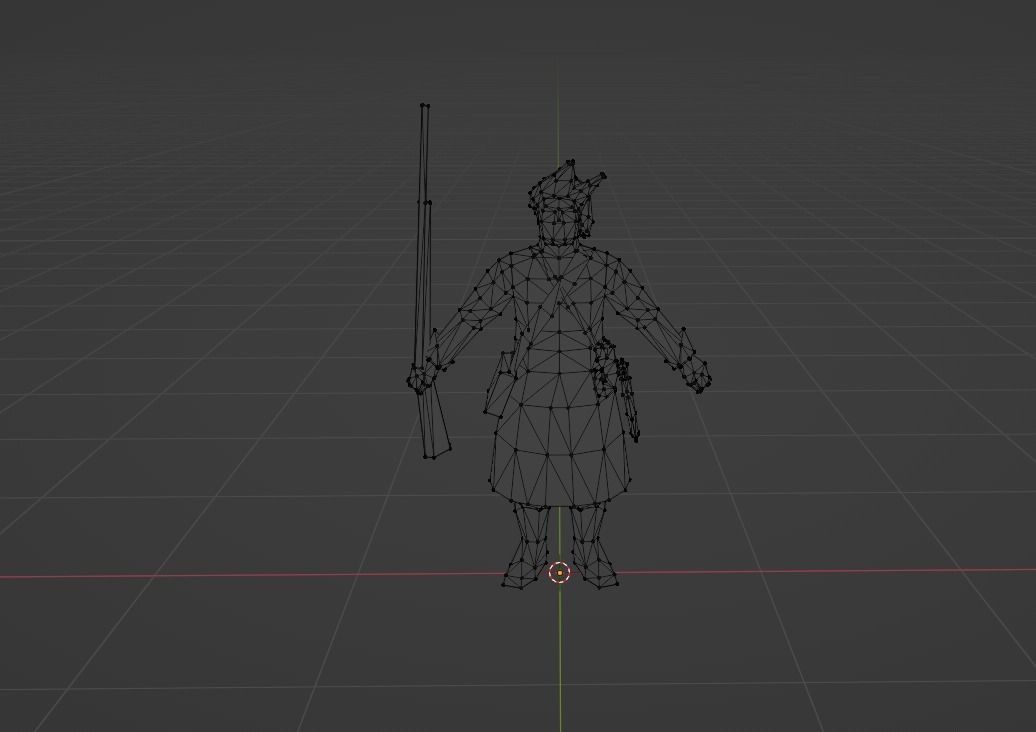Select the top vertex of the rifle barrel
Screen dimensions: 1036x732
425,105
